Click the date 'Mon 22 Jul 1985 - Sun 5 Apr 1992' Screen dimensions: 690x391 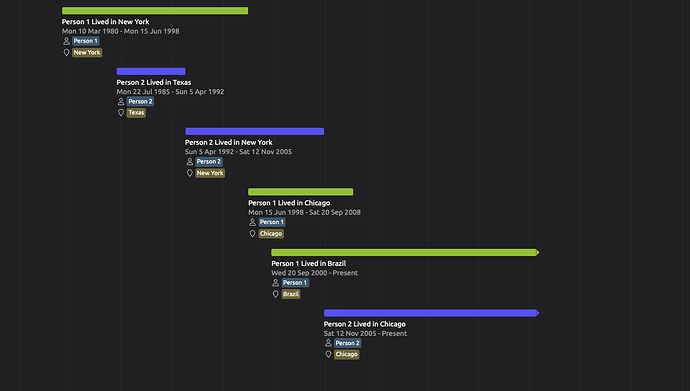(x=170, y=92)
